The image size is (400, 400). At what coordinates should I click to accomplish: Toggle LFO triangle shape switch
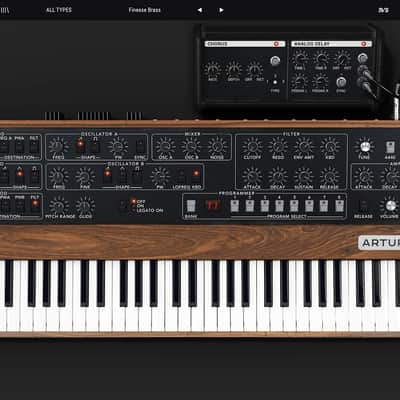(x=20, y=176)
